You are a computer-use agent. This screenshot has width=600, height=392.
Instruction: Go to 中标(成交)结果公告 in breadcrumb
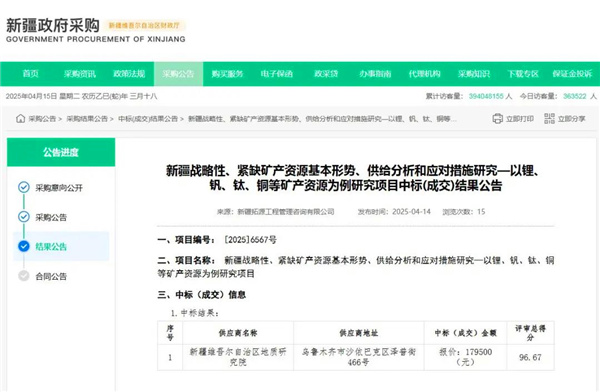(148, 119)
